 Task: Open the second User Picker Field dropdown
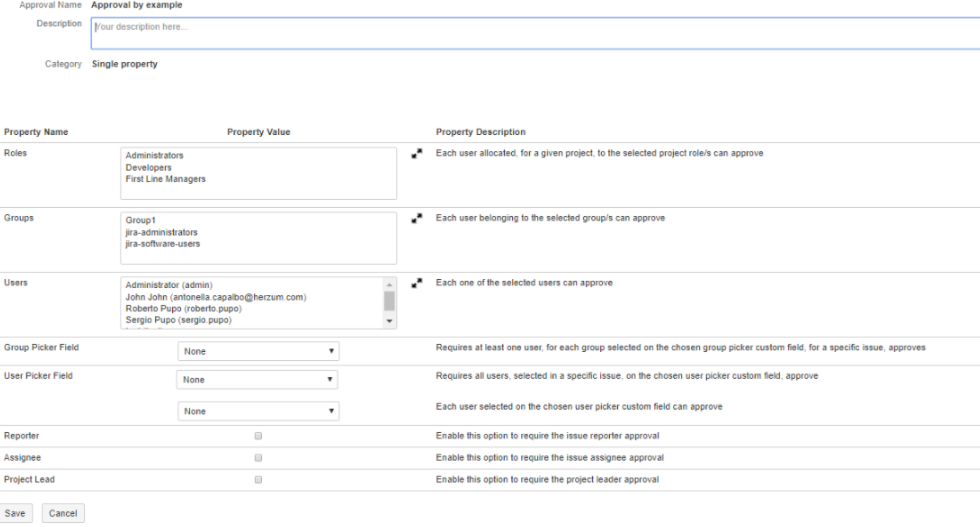pyautogui.click(x=258, y=411)
